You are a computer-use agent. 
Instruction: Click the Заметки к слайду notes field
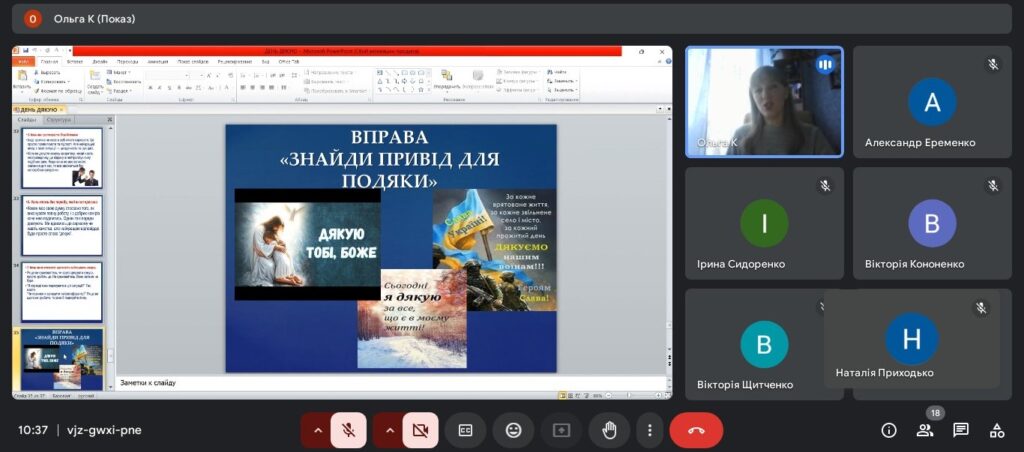tap(390, 382)
